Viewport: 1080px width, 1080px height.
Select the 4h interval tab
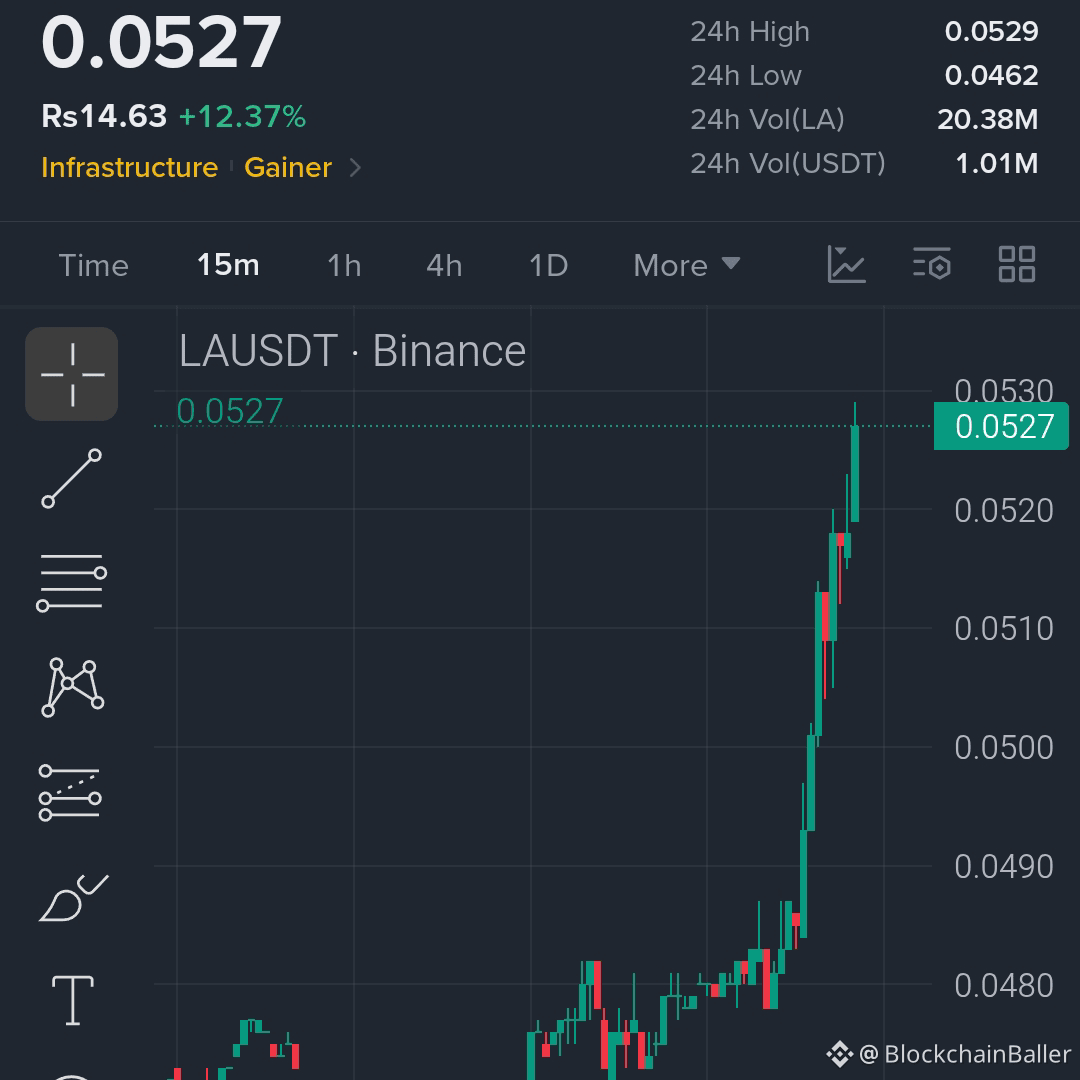(444, 266)
